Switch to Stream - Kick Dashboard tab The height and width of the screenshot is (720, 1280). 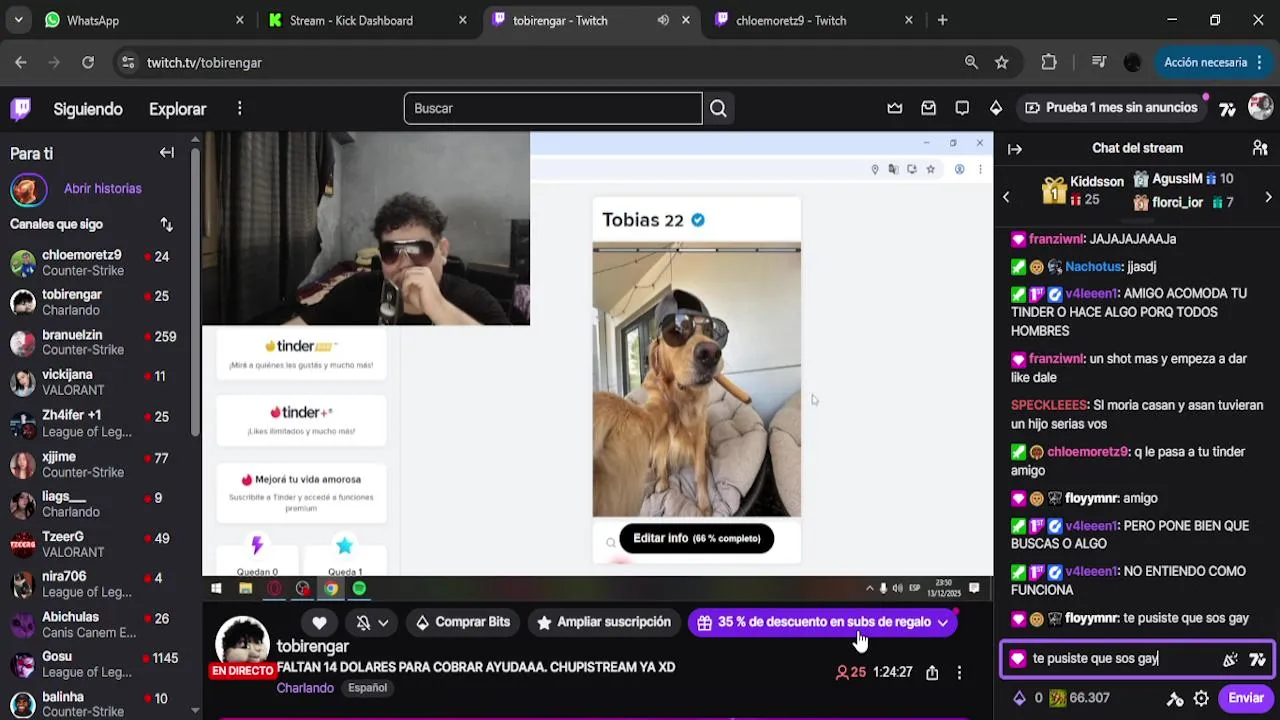366,20
